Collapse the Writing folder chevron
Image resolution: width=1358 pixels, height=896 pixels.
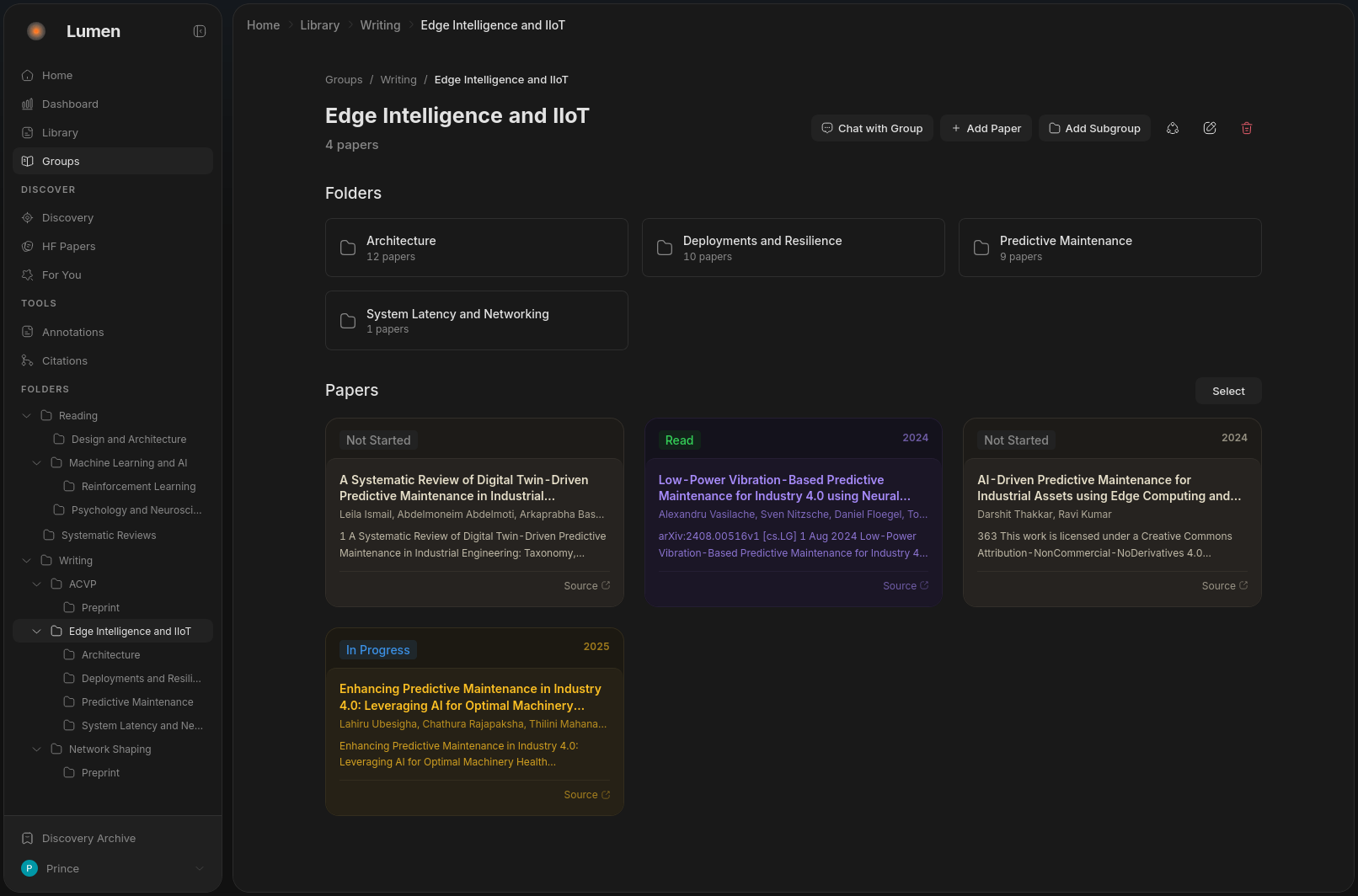coord(26,561)
